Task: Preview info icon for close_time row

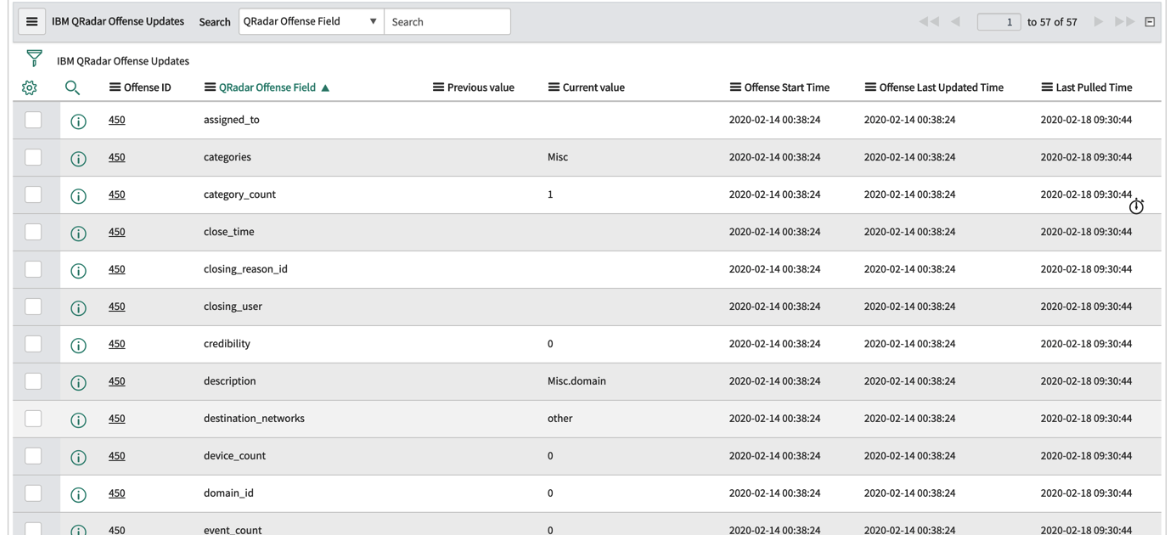Action: [x=78, y=233]
